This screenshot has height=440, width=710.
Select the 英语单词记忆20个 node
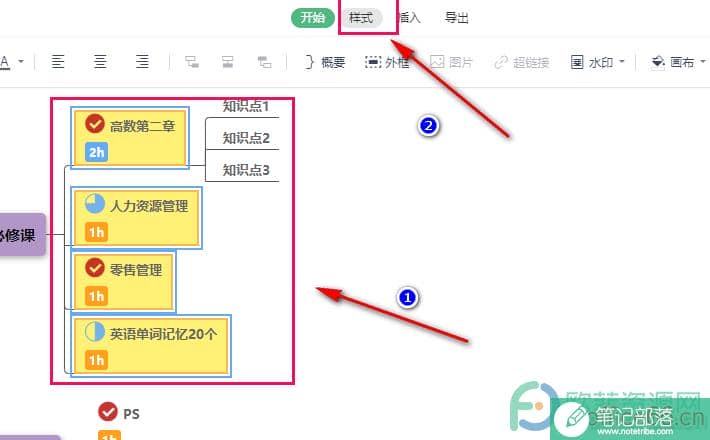[151, 346]
